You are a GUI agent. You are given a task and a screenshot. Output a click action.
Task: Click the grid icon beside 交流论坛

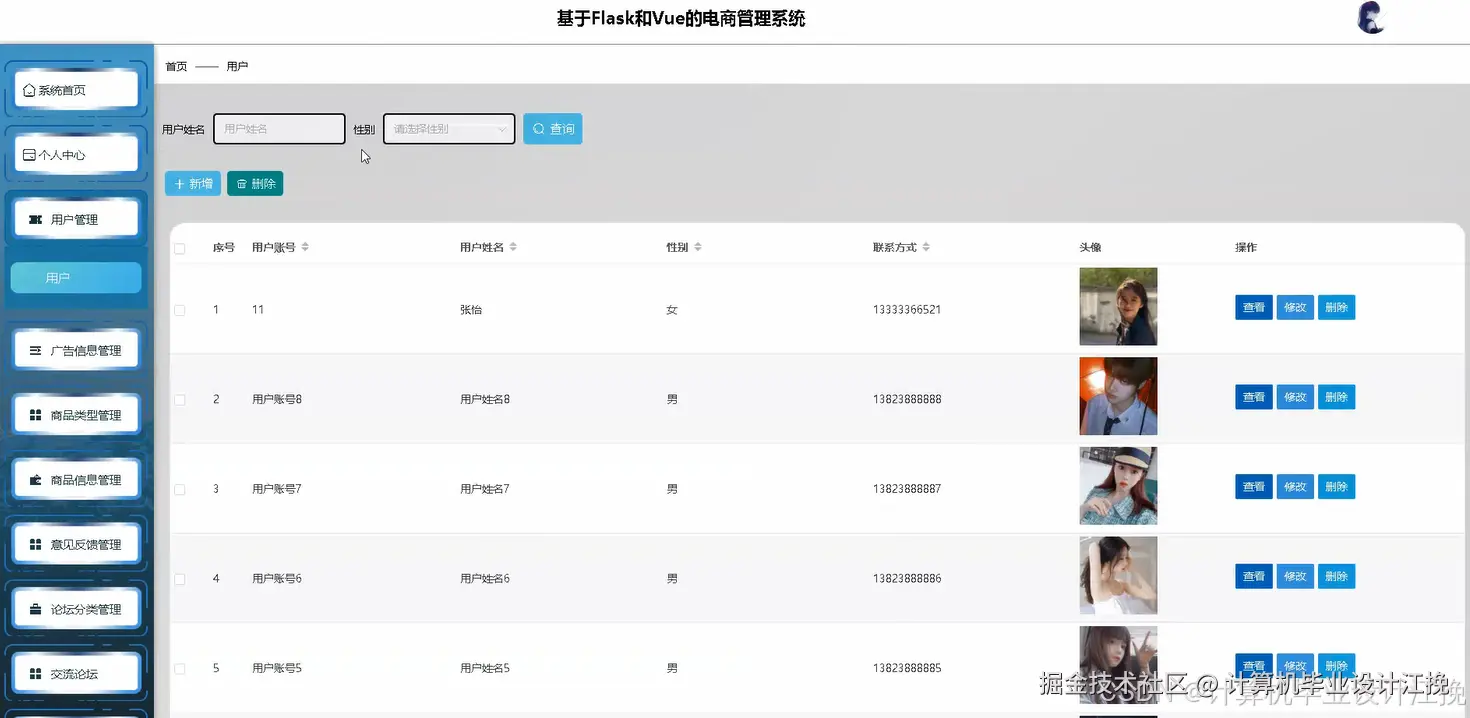[35, 674]
